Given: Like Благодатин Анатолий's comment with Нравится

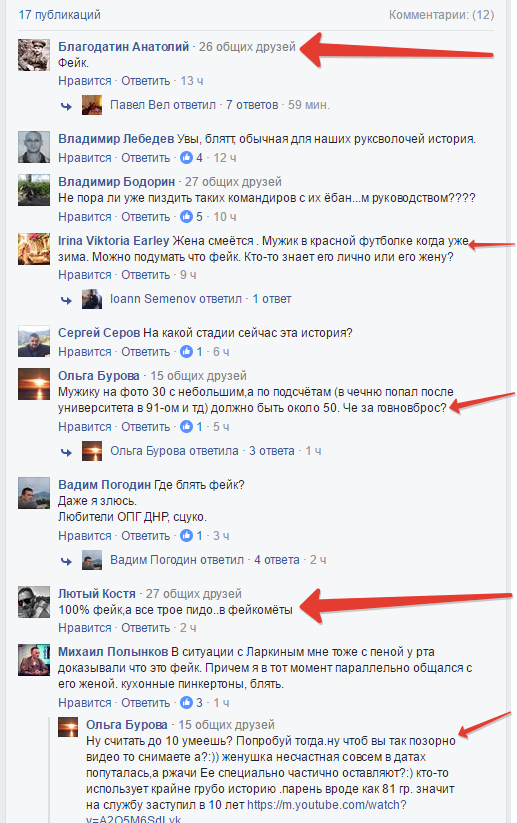Looking at the screenshot, I should tap(85, 81).
